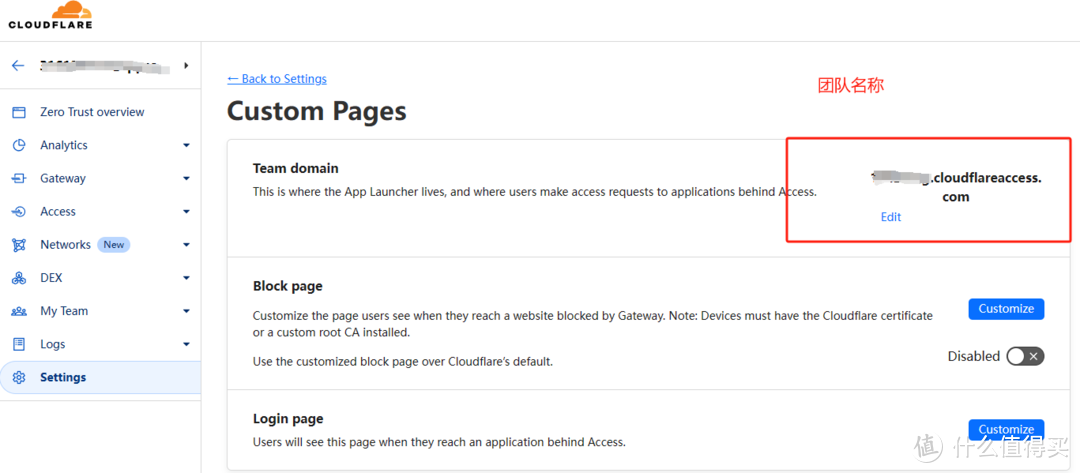Click the Analytics pie chart icon
Image resolution: width=1080 pixels, height=473 pixels.
click(x=19, y=145)
